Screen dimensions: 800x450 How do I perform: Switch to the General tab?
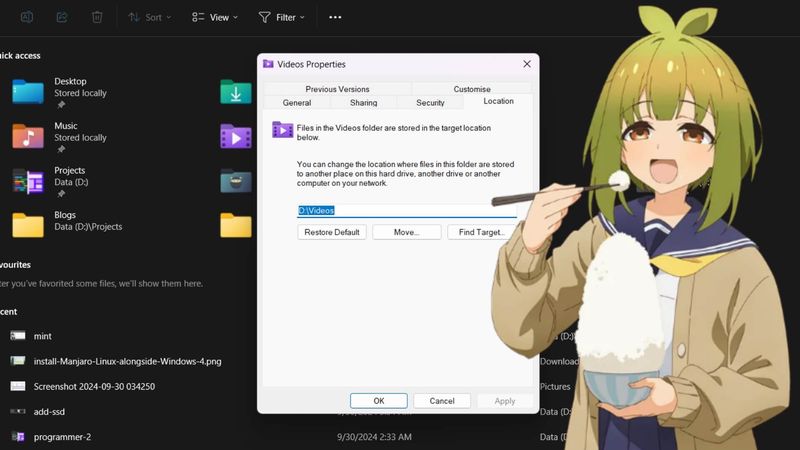pyautogui.click(x=297, y=102)
